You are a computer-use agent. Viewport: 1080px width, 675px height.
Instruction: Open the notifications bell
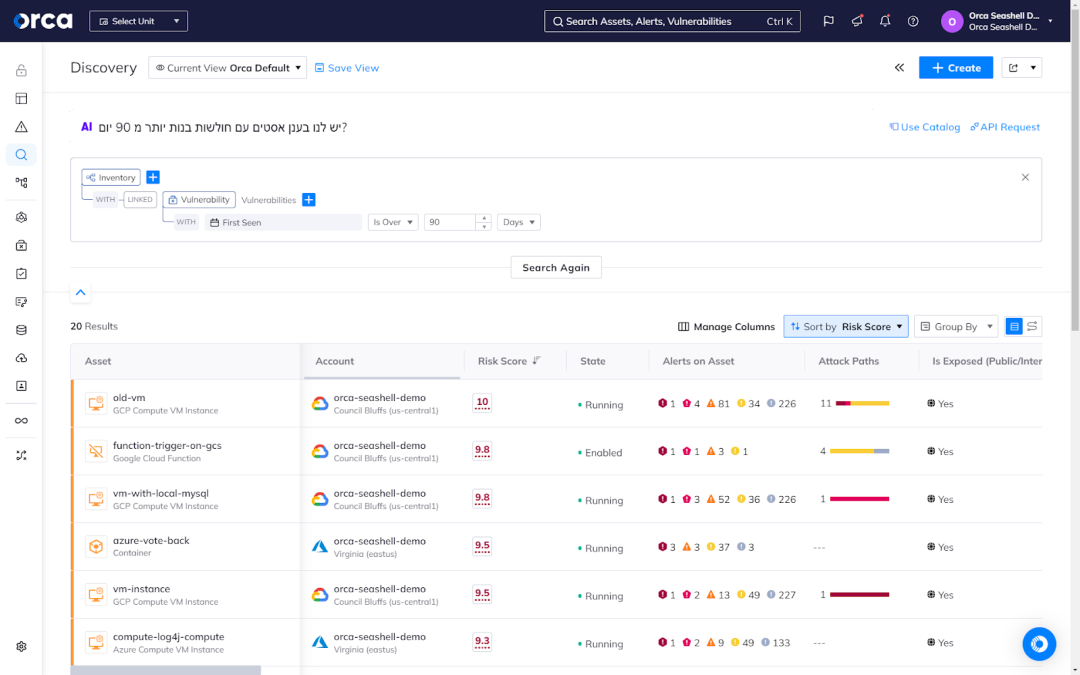tap(885, 21)
